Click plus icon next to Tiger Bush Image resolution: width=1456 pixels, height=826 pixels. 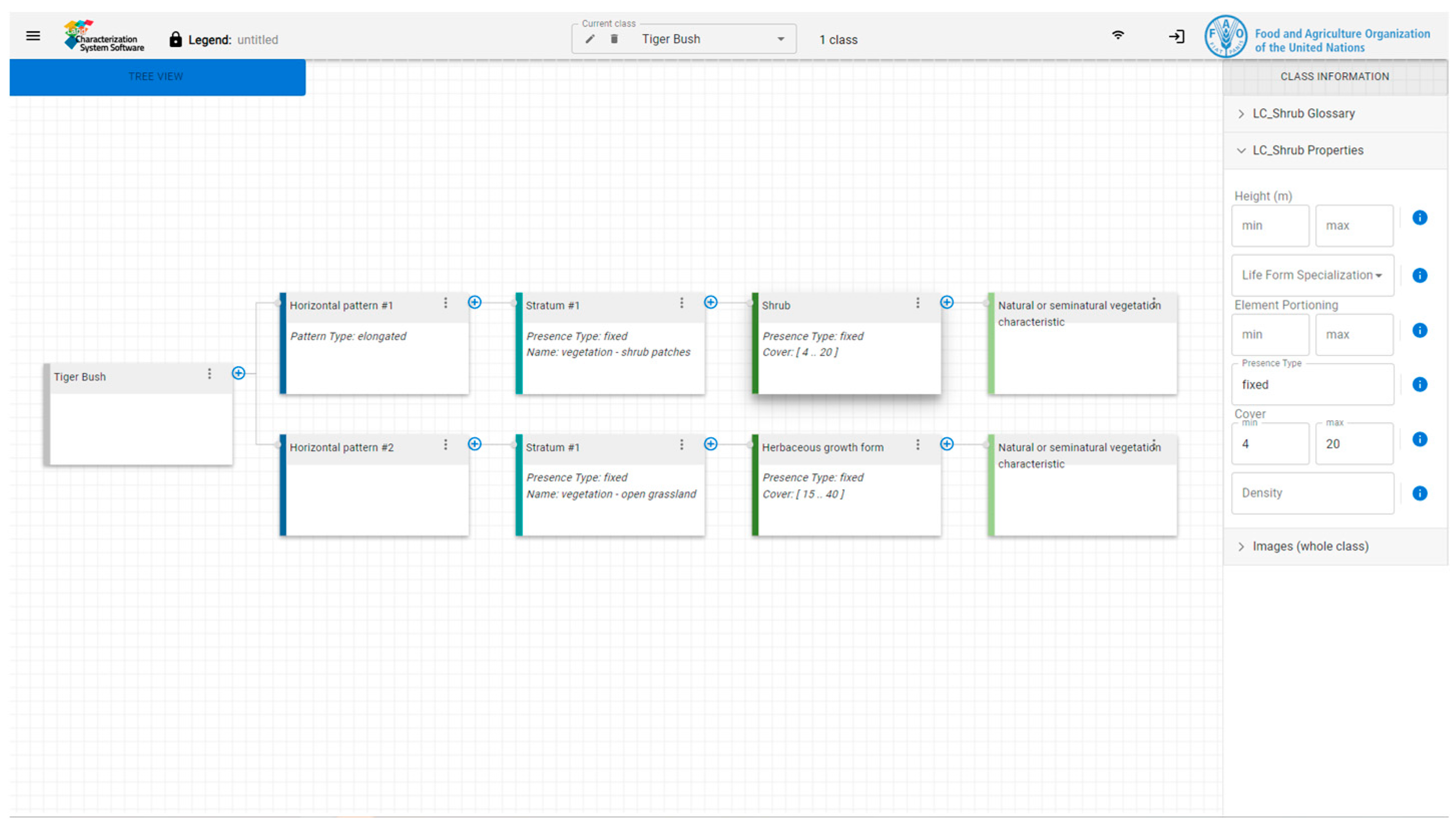point(239,373)
